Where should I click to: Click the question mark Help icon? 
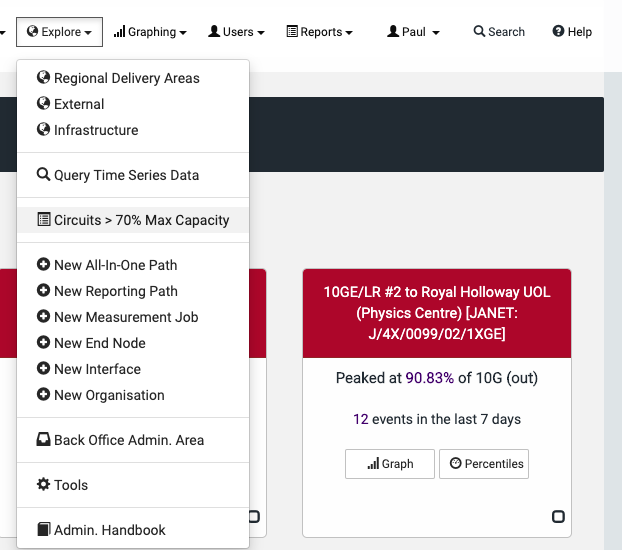point(558,31)
